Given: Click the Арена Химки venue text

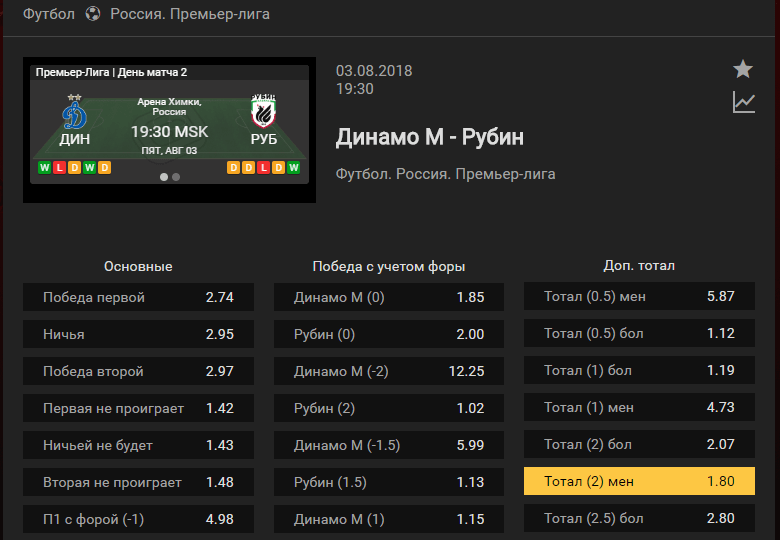Looking at the screenshot, I should (x=169, y=106).
